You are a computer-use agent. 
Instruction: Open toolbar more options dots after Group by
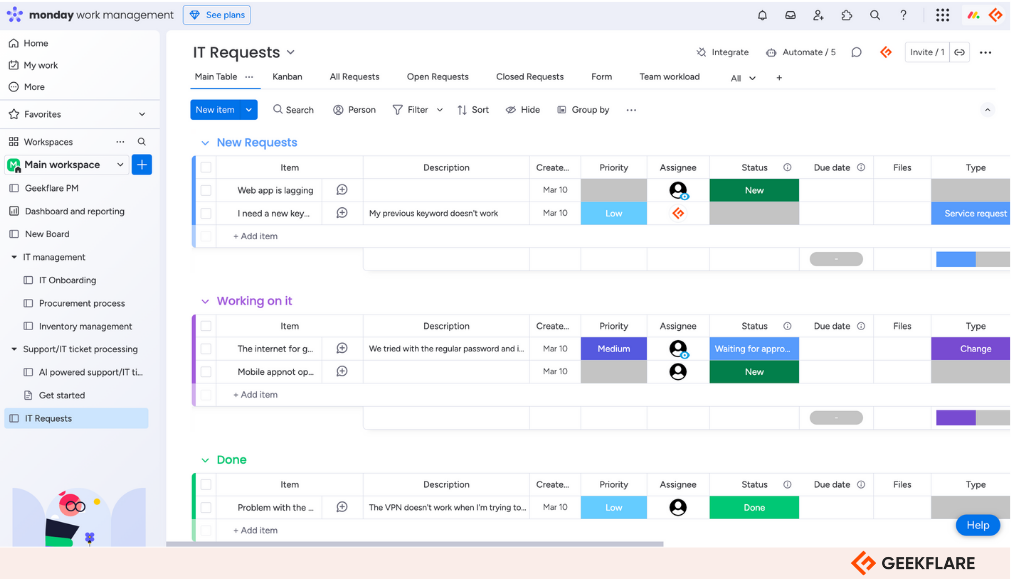click(631, 110)
